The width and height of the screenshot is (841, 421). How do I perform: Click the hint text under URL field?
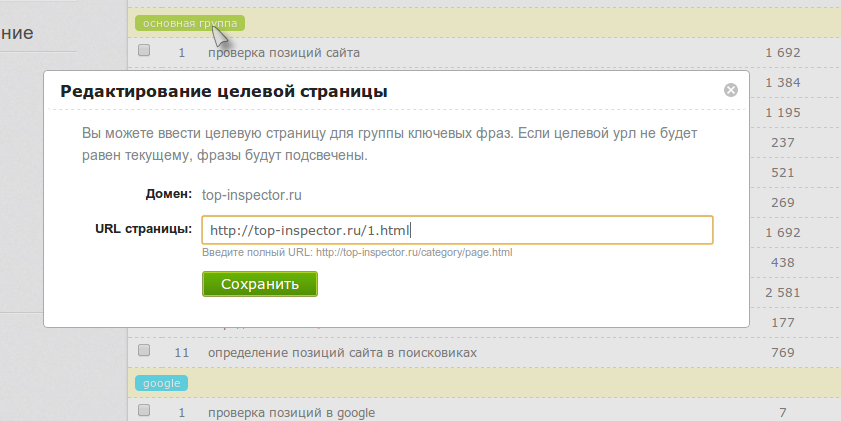(357, 253)
